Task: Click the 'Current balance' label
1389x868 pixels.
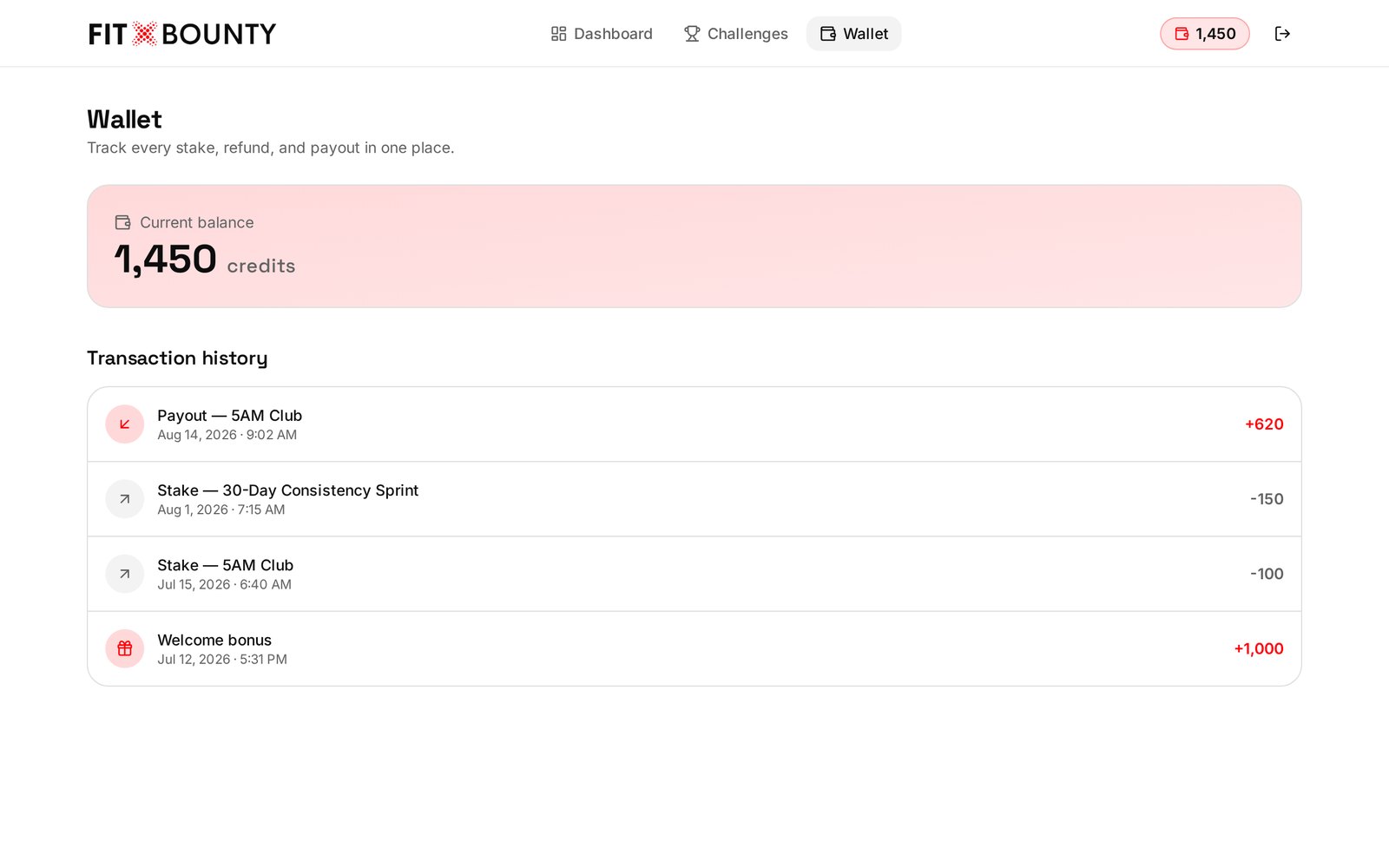Action: [197, 223]
